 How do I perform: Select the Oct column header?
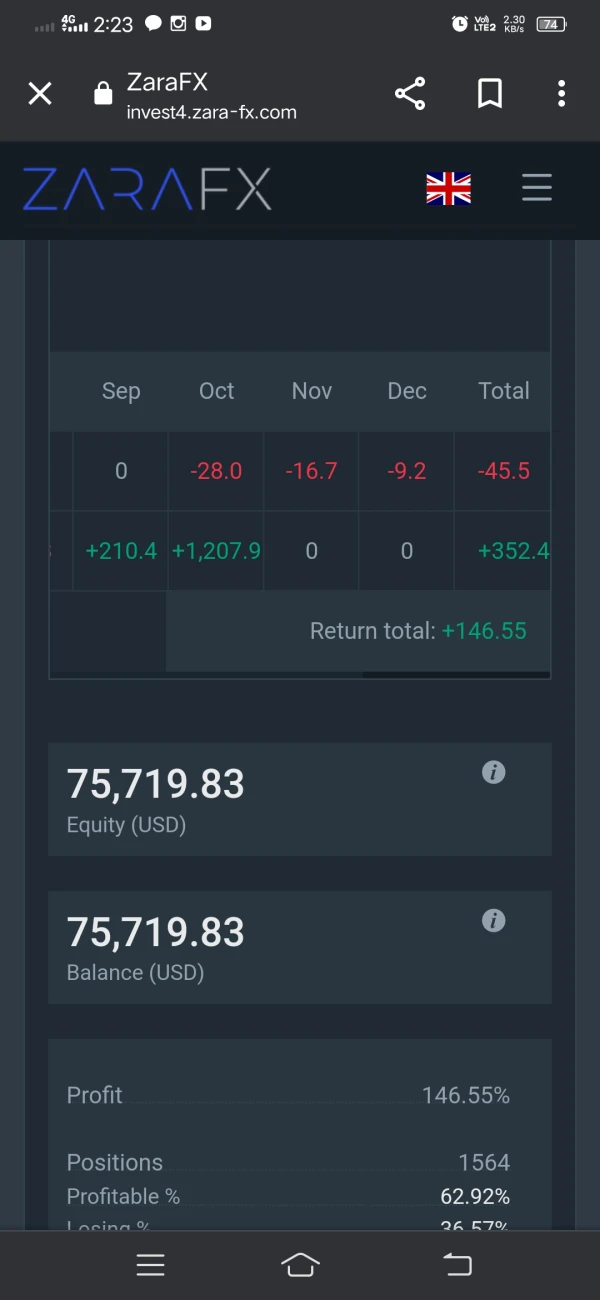[x=216, y=391]
